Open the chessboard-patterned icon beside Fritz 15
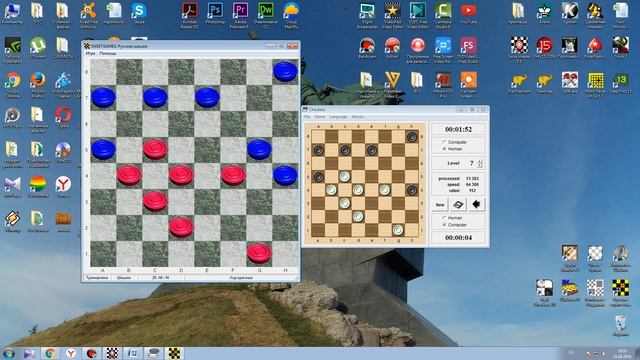Image resolution: width=640 pixels, height=360 pixels. [519, 49]
